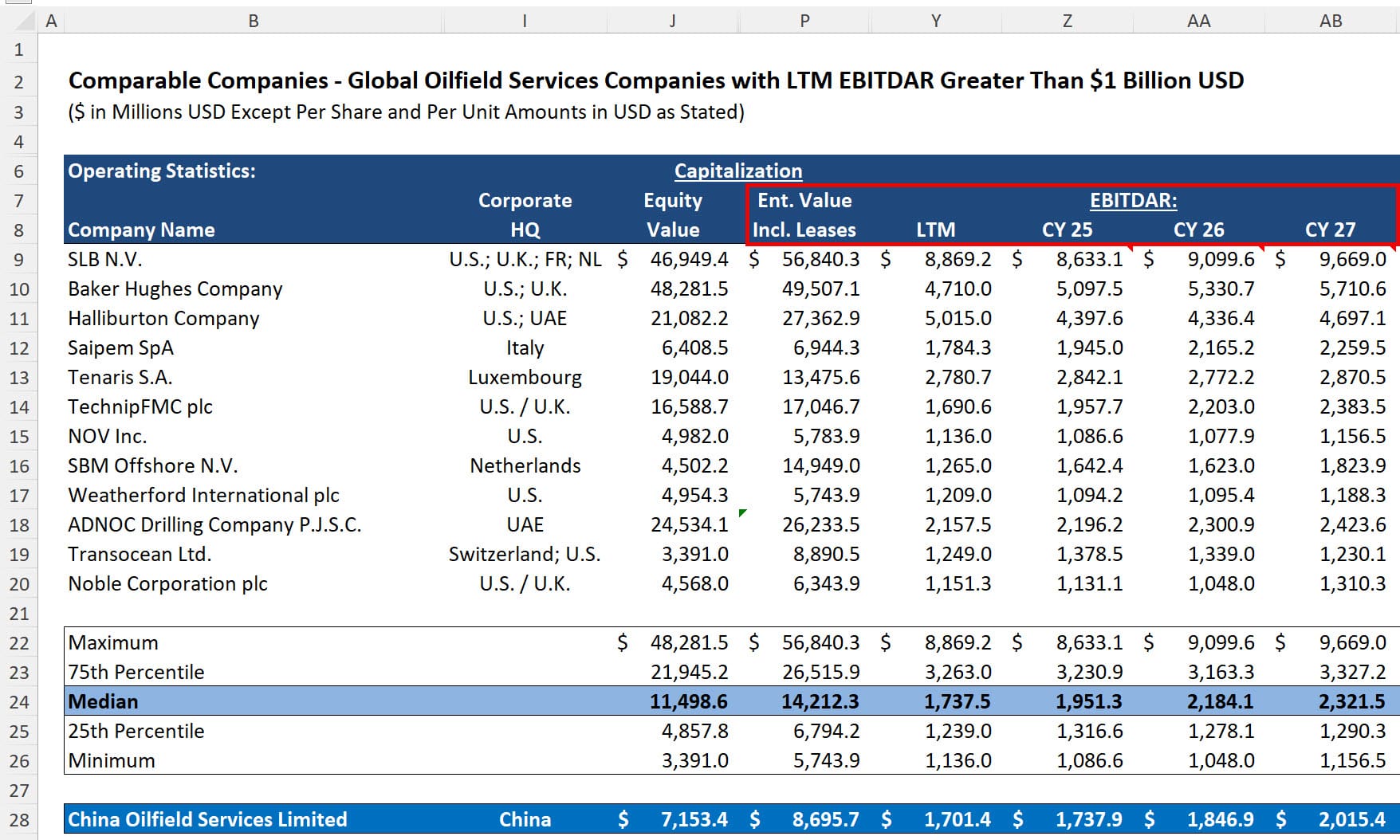
Task: Click the 'Luxembourg' HQ cell
Action: pyautogui.click(x=525, y=377)
